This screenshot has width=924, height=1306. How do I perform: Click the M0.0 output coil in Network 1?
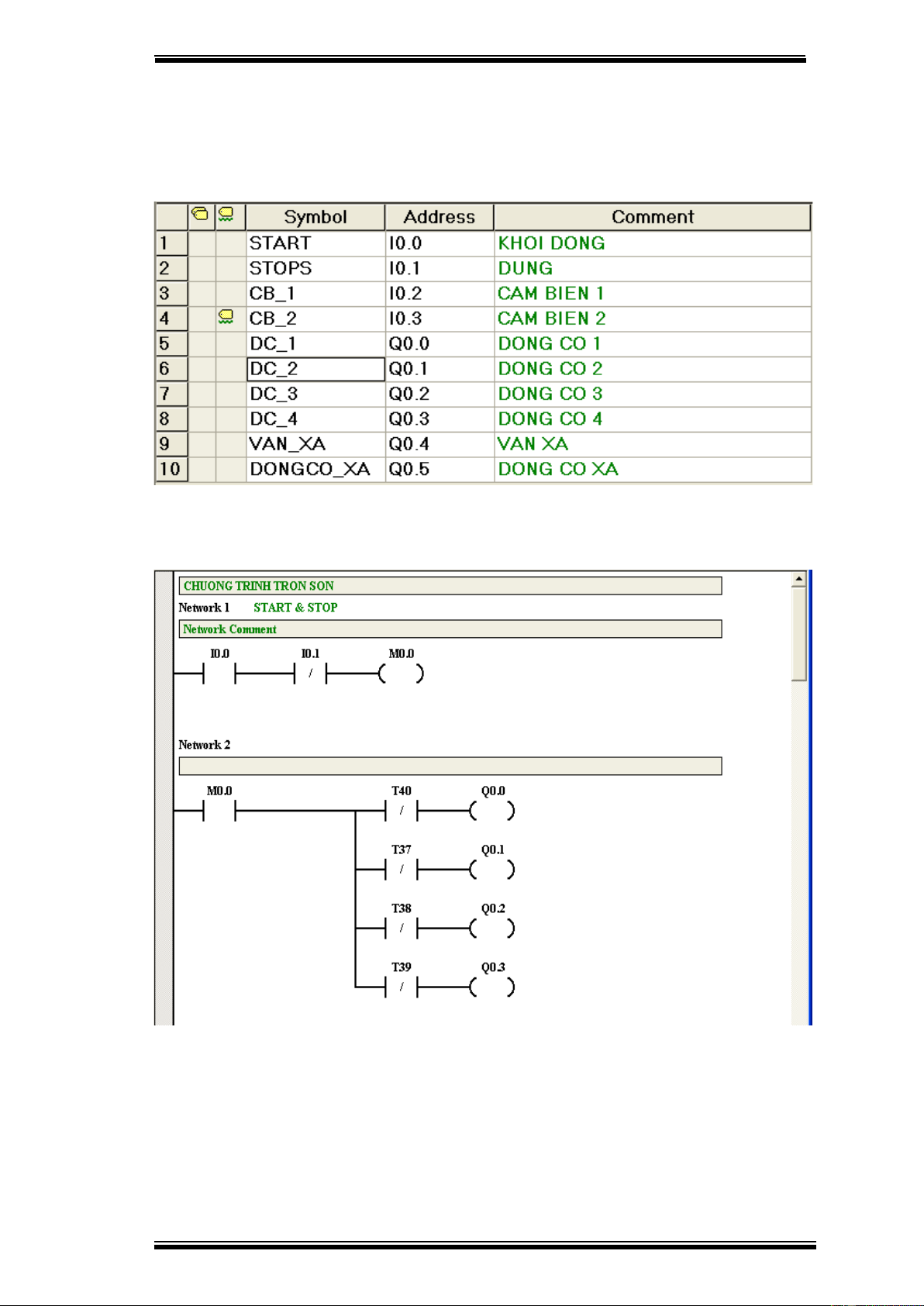(401, 674)
